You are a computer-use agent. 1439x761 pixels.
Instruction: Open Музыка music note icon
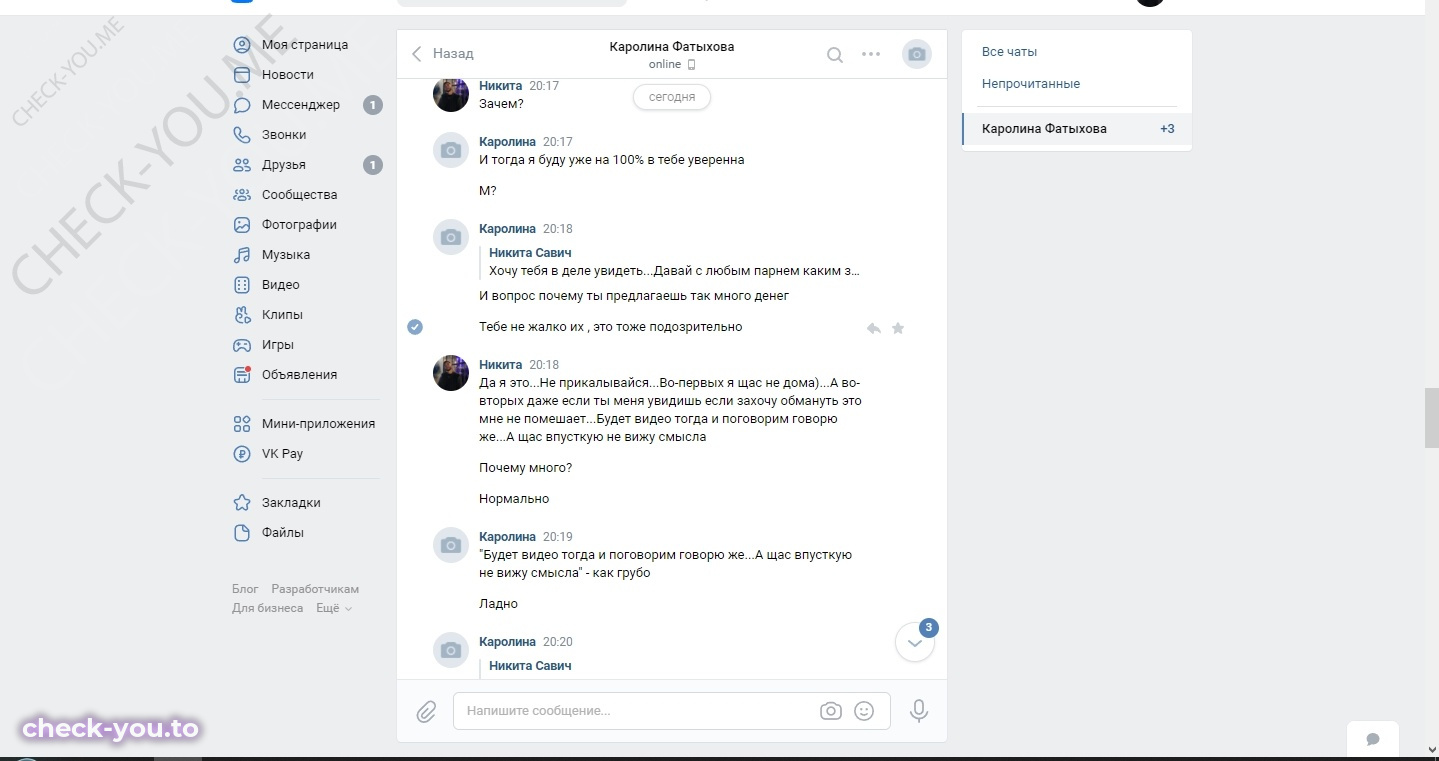pyautogui.click(x=242, y=255)
